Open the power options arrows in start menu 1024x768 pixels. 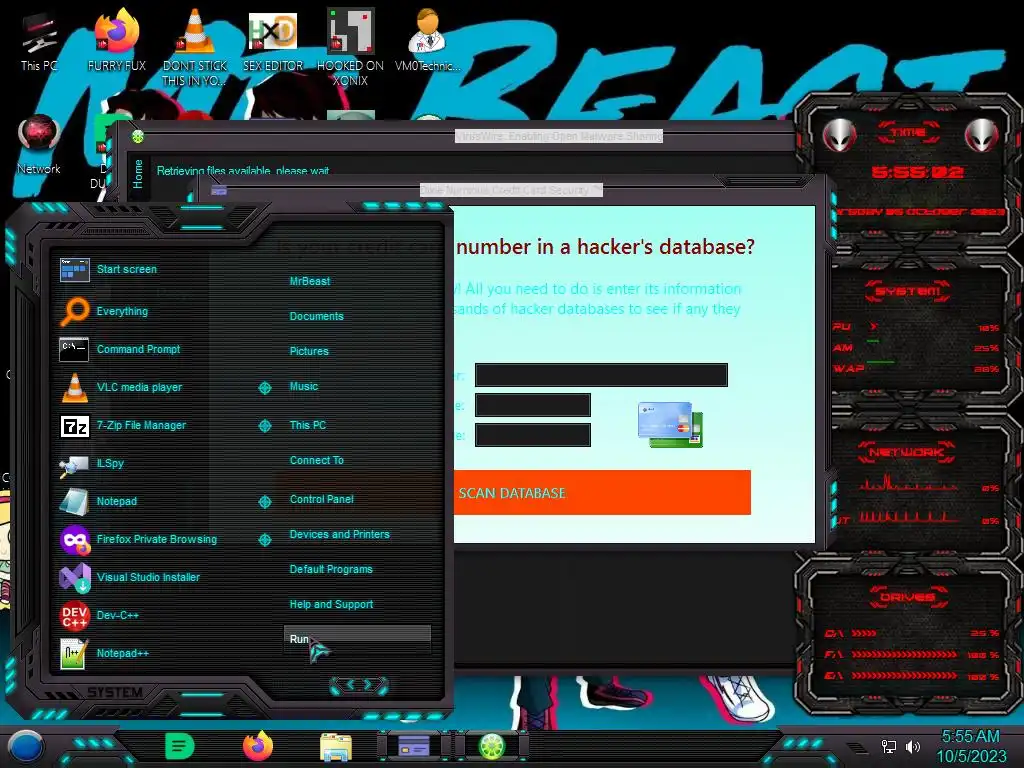pyautogui.click(x=359, y=685)
